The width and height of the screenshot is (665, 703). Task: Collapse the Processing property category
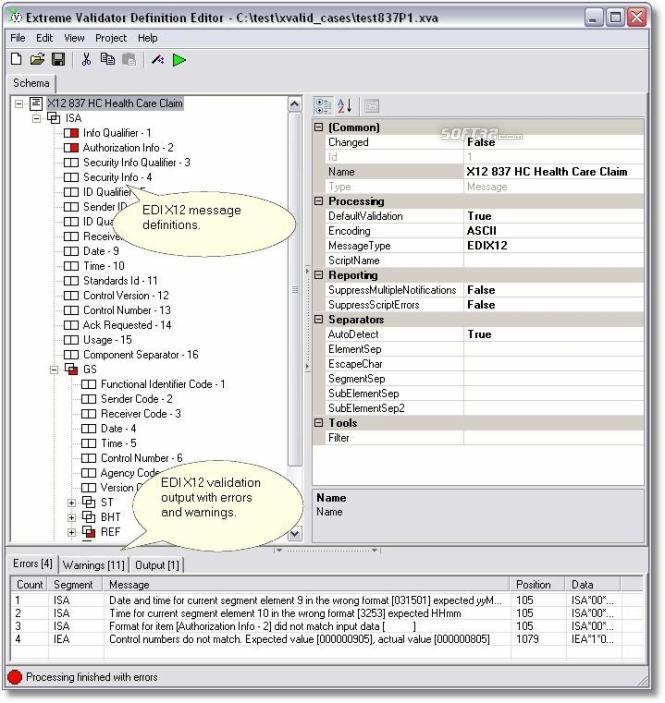[318, 201]
